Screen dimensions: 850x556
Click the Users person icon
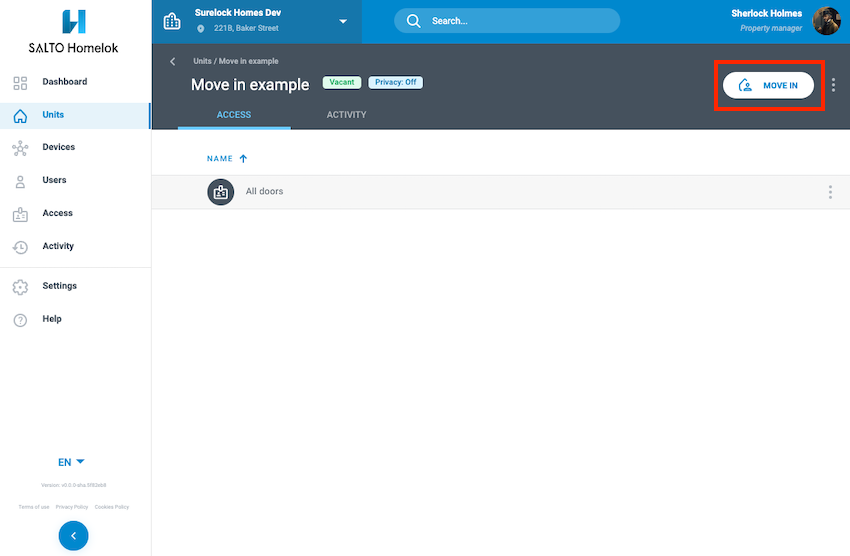[x=20, y=181]
